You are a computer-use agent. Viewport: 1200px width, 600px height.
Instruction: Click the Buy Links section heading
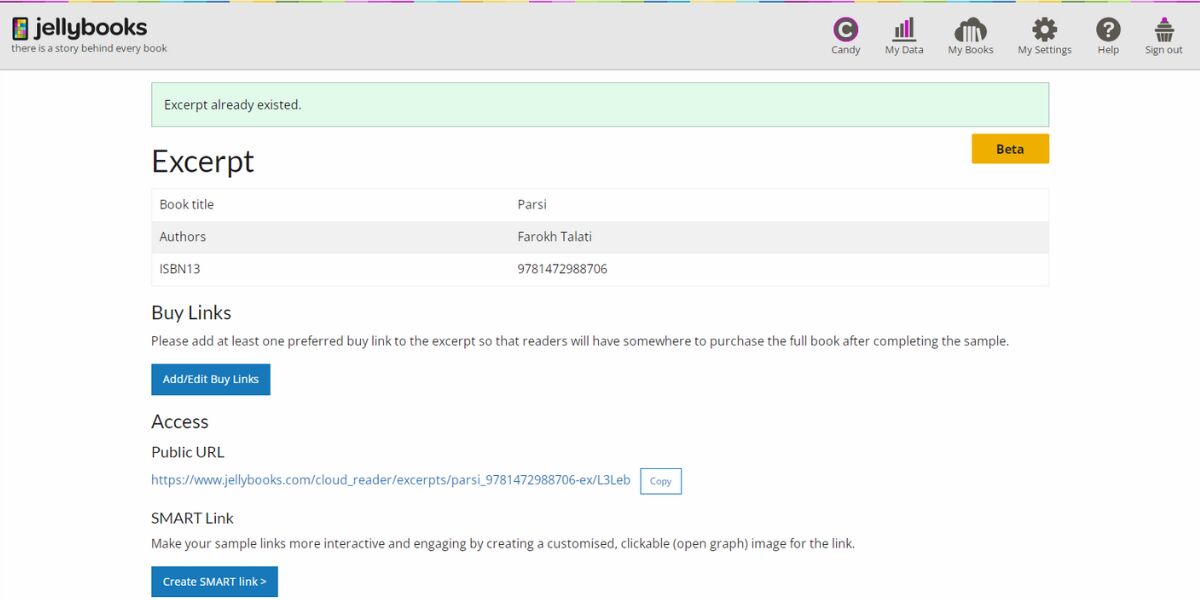191,313
